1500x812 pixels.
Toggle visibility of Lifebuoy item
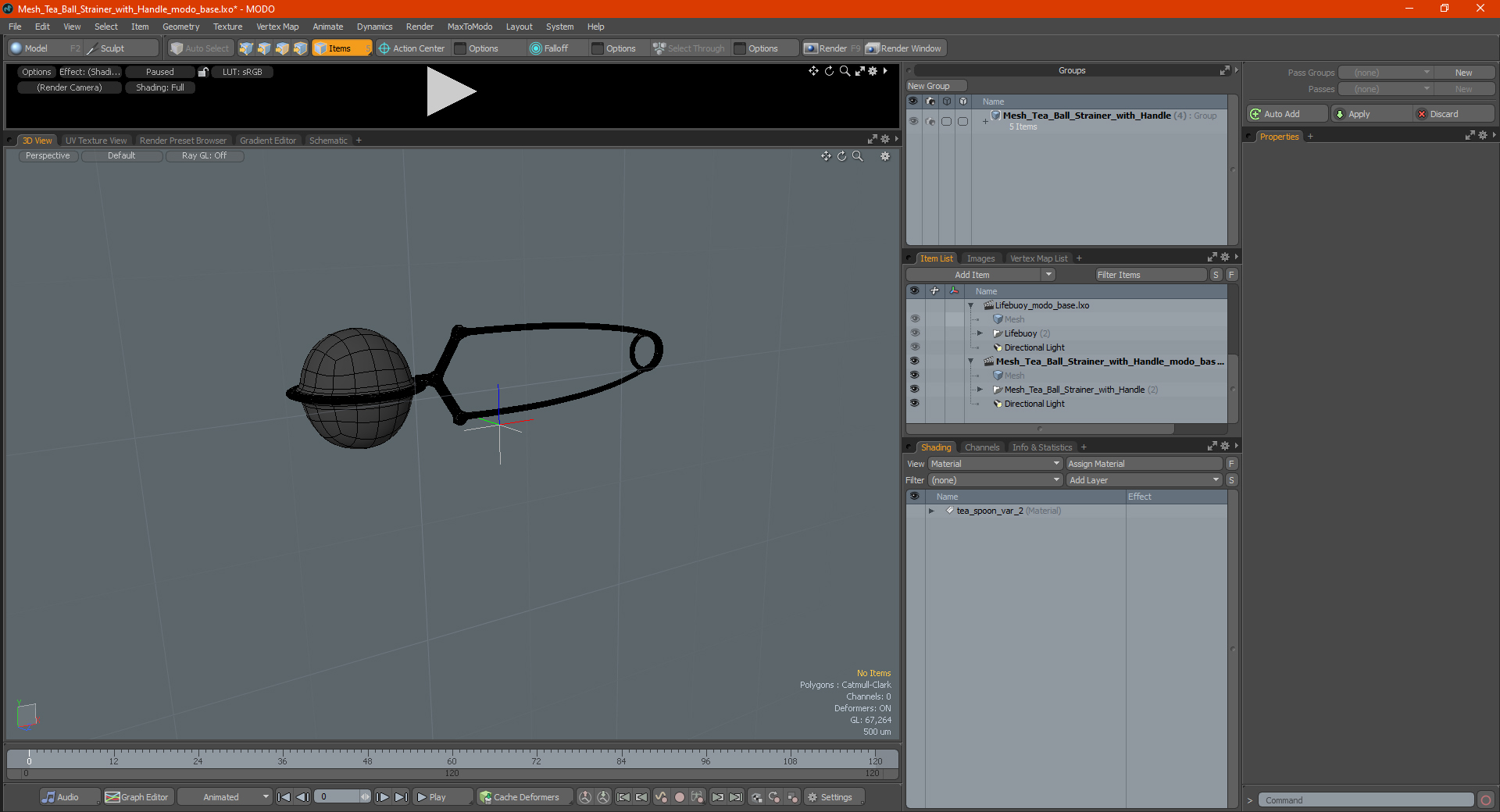(x=914, y=333)
